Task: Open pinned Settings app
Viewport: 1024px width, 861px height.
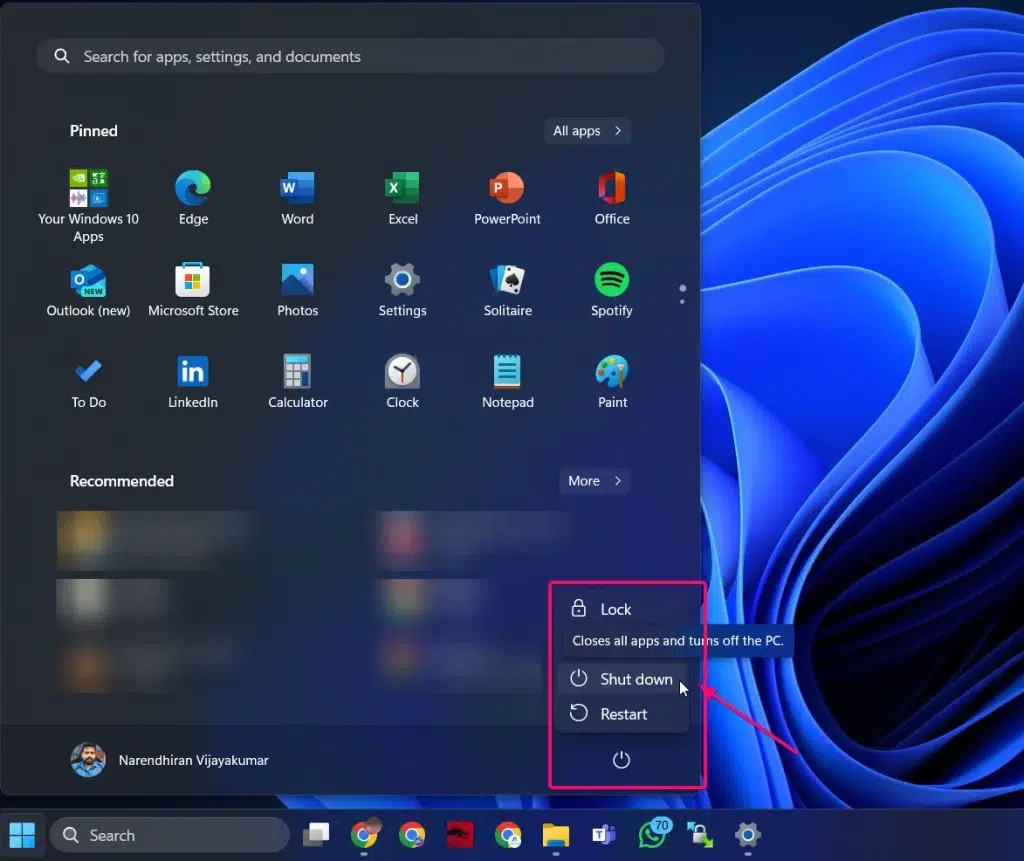Action: (x=402, y=289)
